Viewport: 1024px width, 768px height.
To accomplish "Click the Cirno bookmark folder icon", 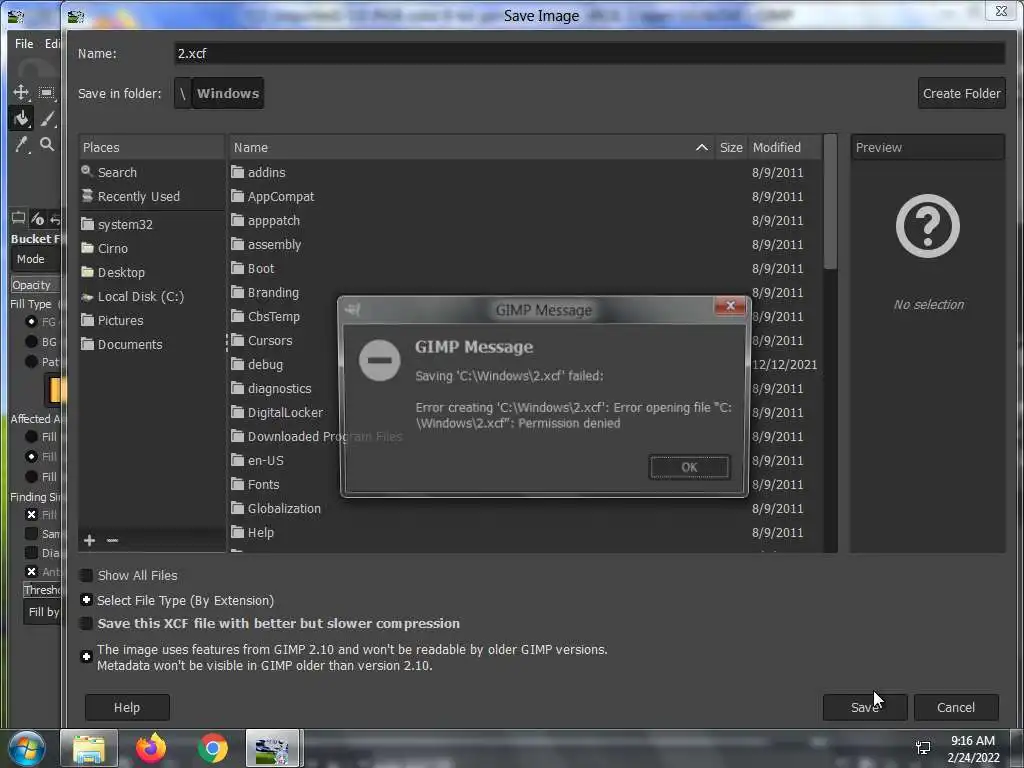I will pyautogui.click(x=88, y=248).
